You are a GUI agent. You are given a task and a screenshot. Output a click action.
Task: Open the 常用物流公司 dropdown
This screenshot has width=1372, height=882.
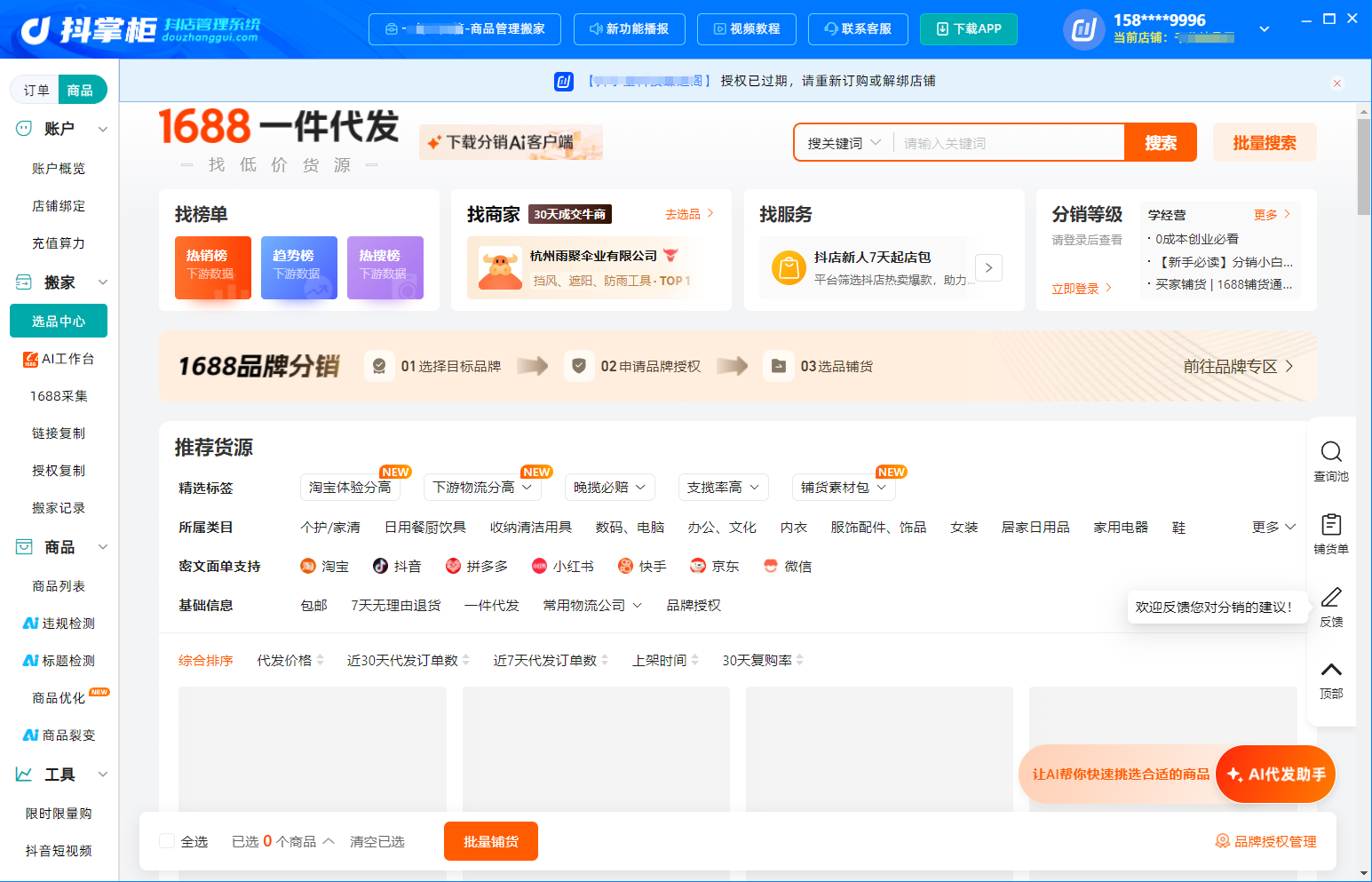tap(592, 605)
